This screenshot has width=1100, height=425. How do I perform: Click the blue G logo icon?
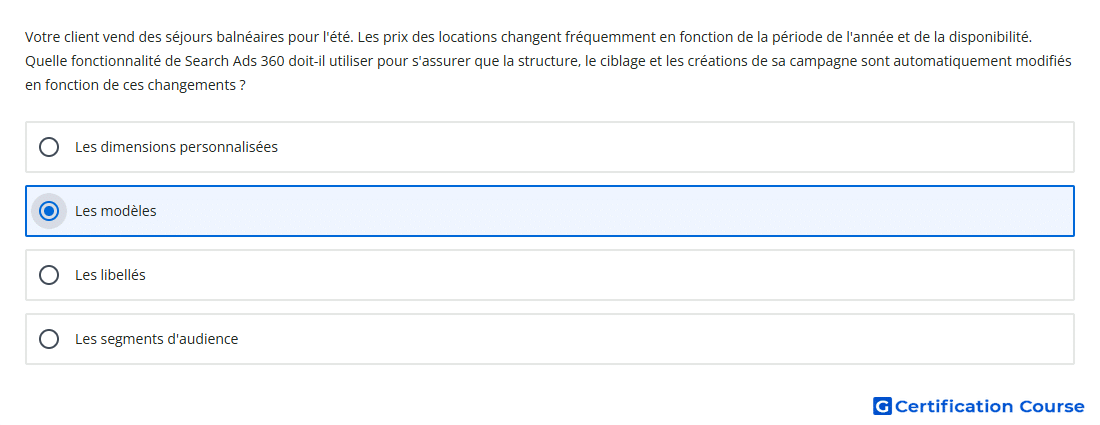pos(882,406)
